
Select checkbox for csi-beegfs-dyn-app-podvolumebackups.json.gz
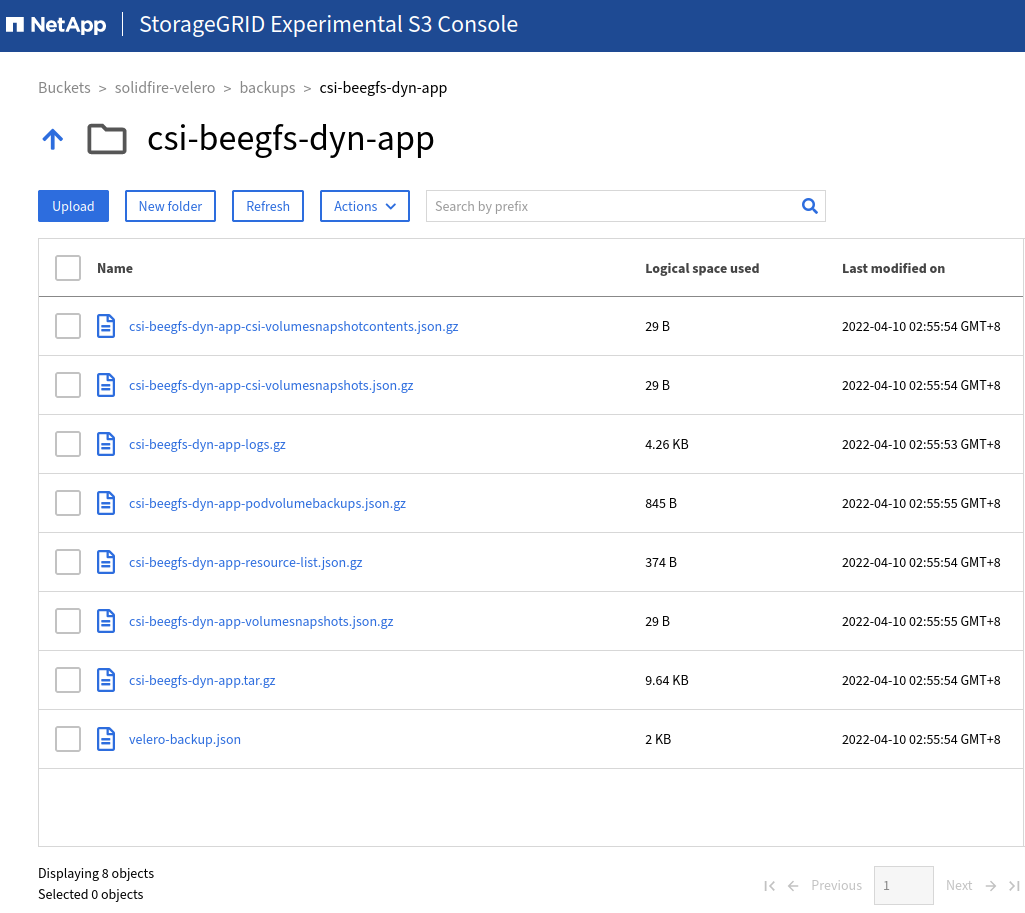(68, 503)
